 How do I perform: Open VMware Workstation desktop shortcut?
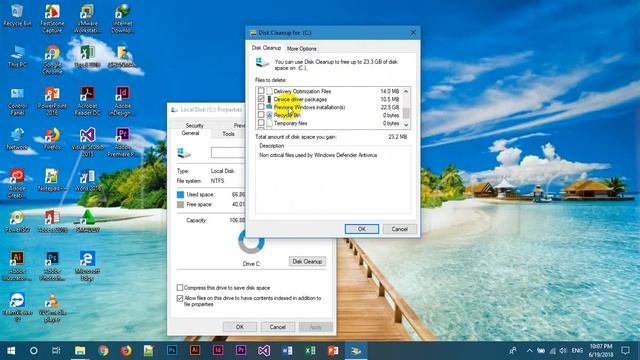click(87, 18)
